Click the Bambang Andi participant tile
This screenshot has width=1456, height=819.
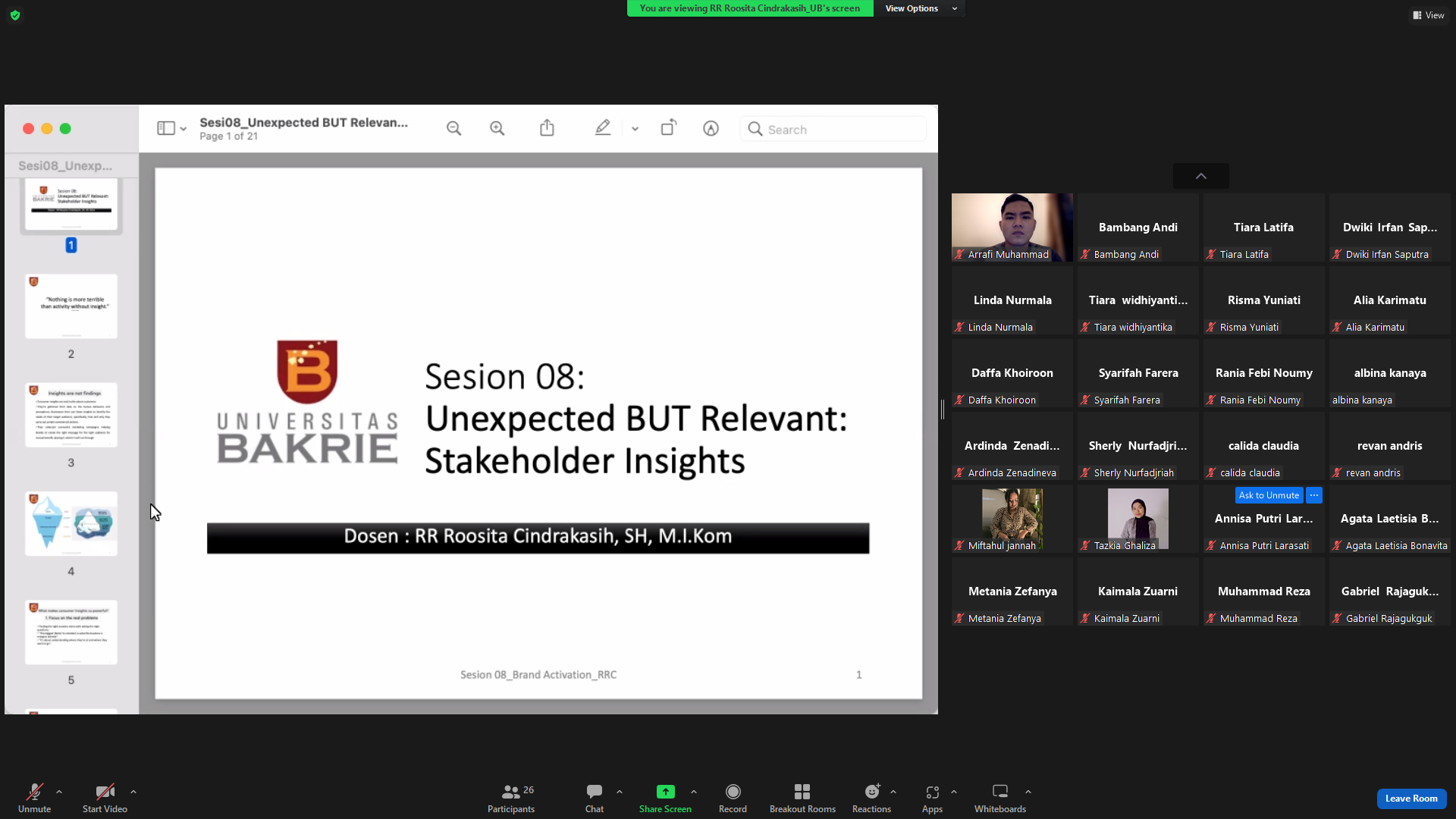pyautogui.click(x=1138, y=227)
